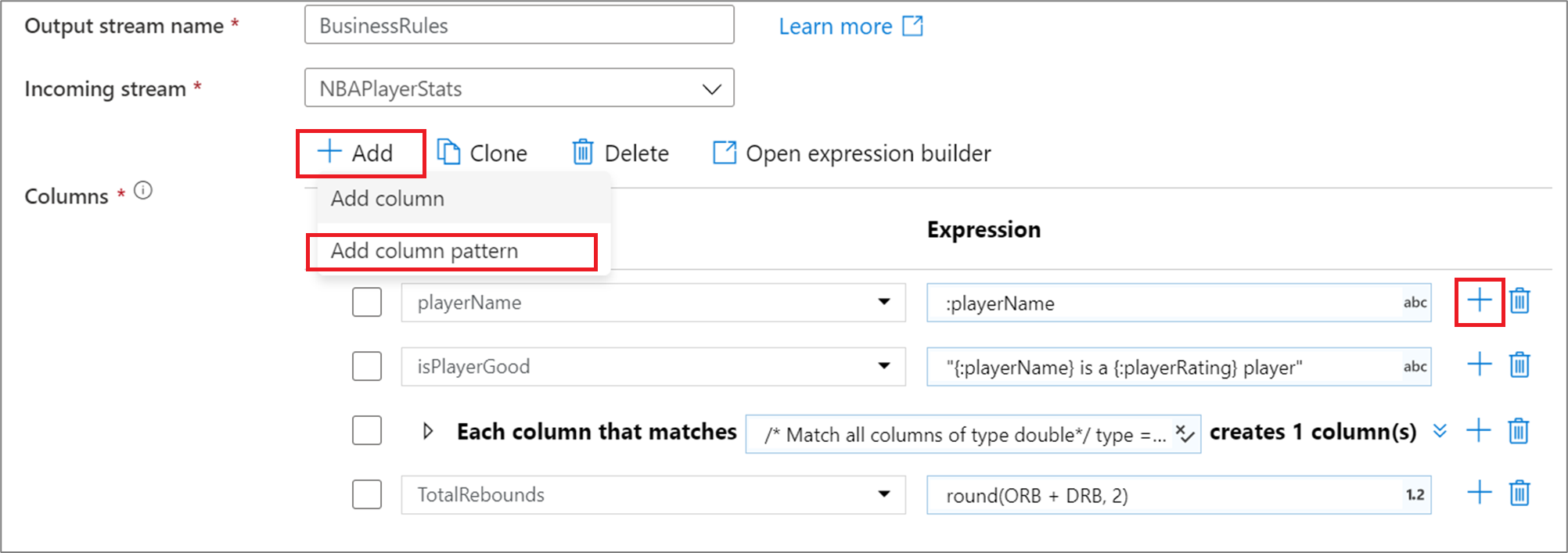
Task: Check the playerName row checkbox
Action: coord(366,302)
